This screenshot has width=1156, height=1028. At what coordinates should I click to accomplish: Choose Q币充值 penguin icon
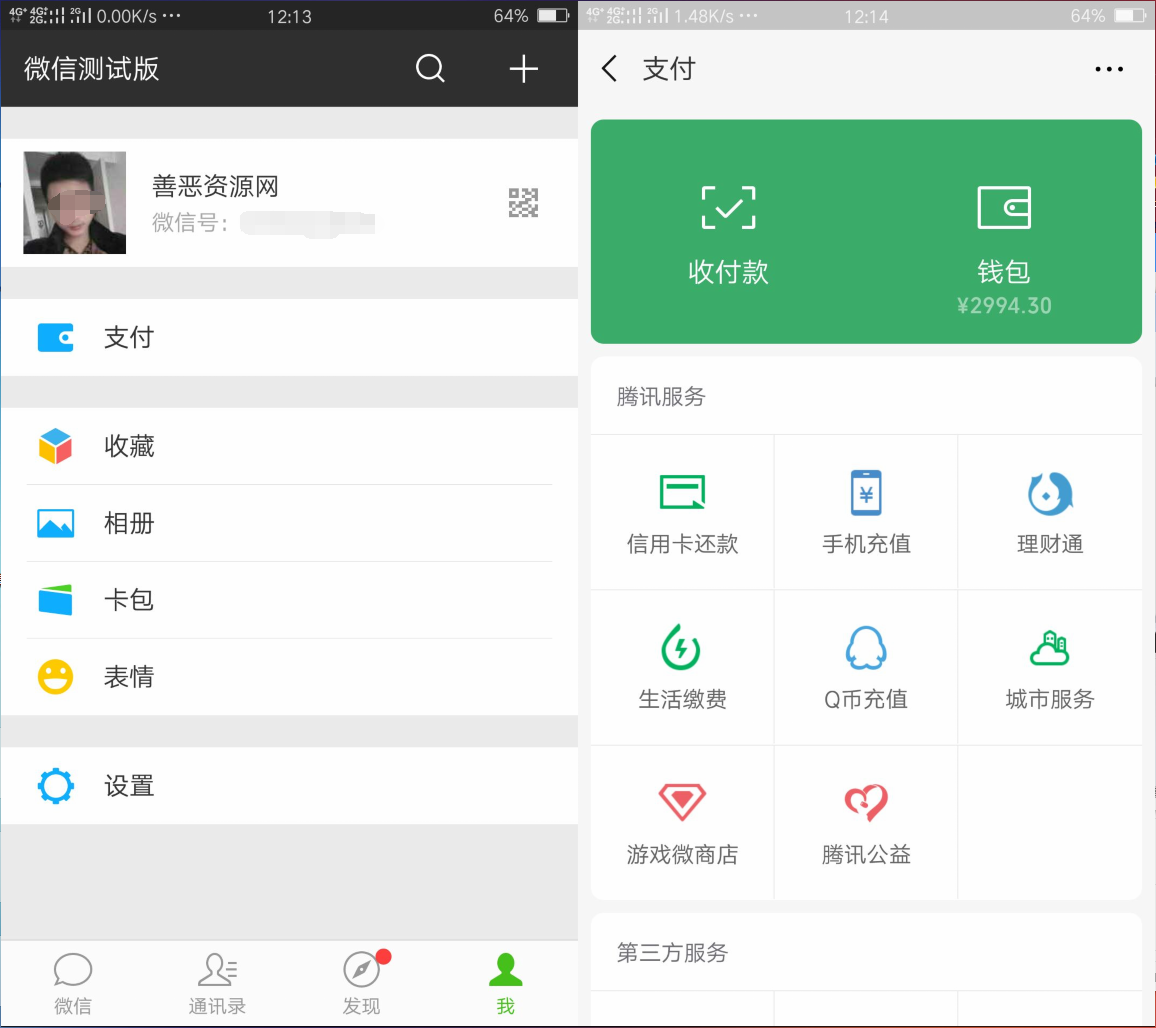(866, 648)
